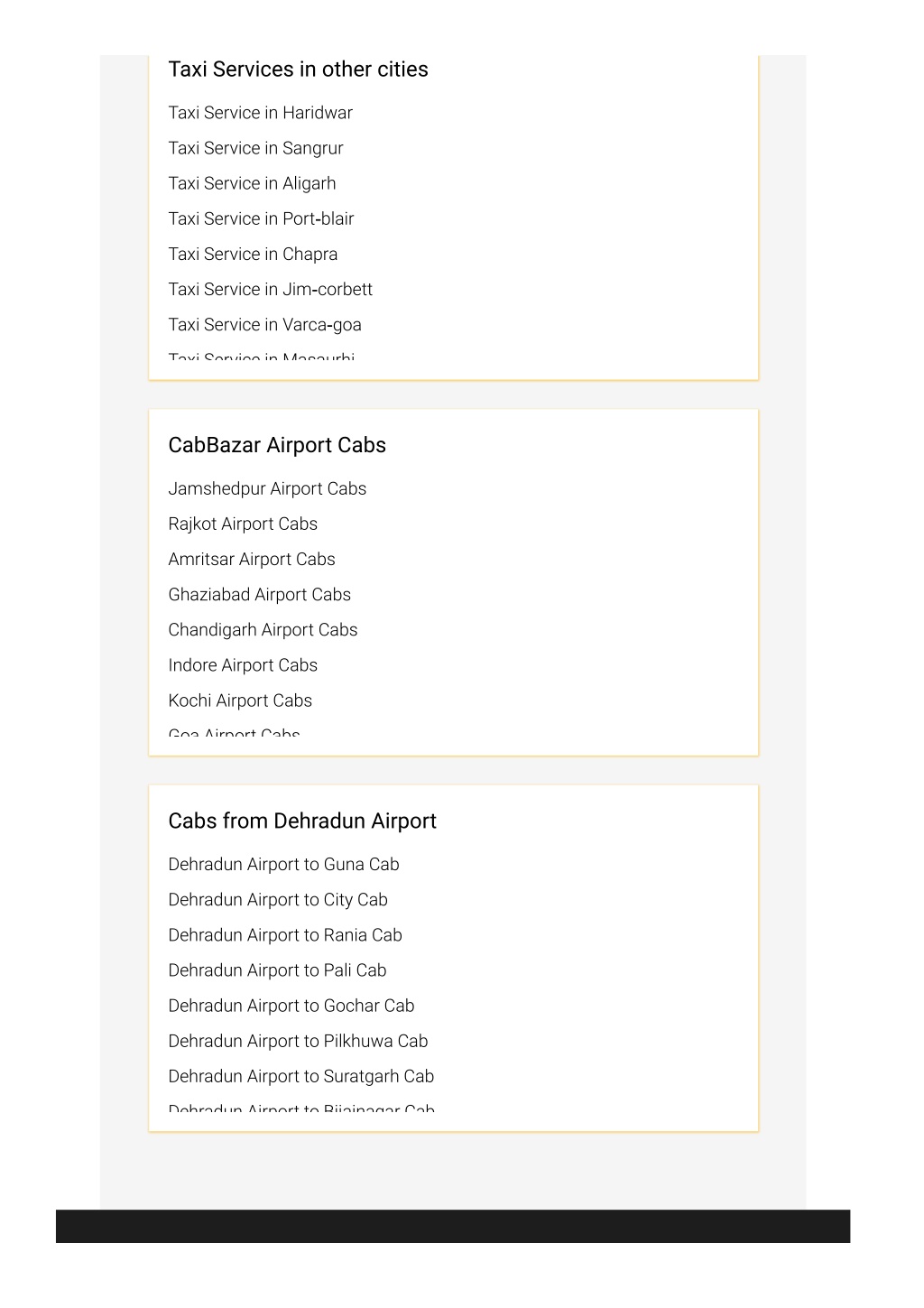
Task: Open Taxi Service in Haridwar link
Action: pyautogui.click(x=260, y=113)
